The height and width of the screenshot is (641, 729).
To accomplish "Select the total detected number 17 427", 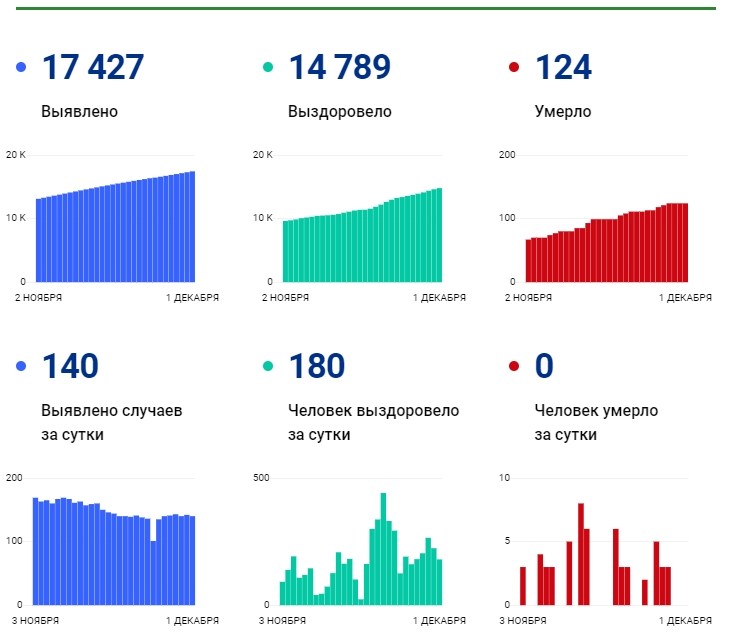I will click(x=93, y=67).
